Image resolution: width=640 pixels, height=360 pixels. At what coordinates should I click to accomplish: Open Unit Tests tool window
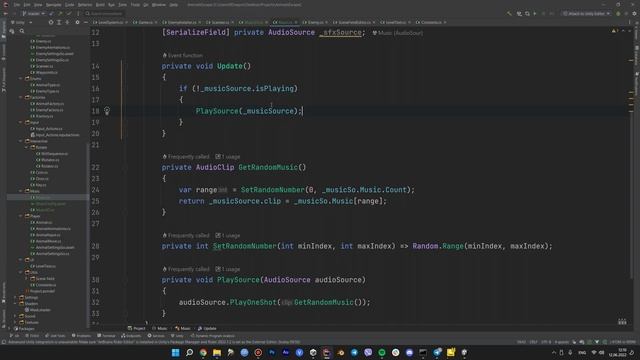(55, 336)
